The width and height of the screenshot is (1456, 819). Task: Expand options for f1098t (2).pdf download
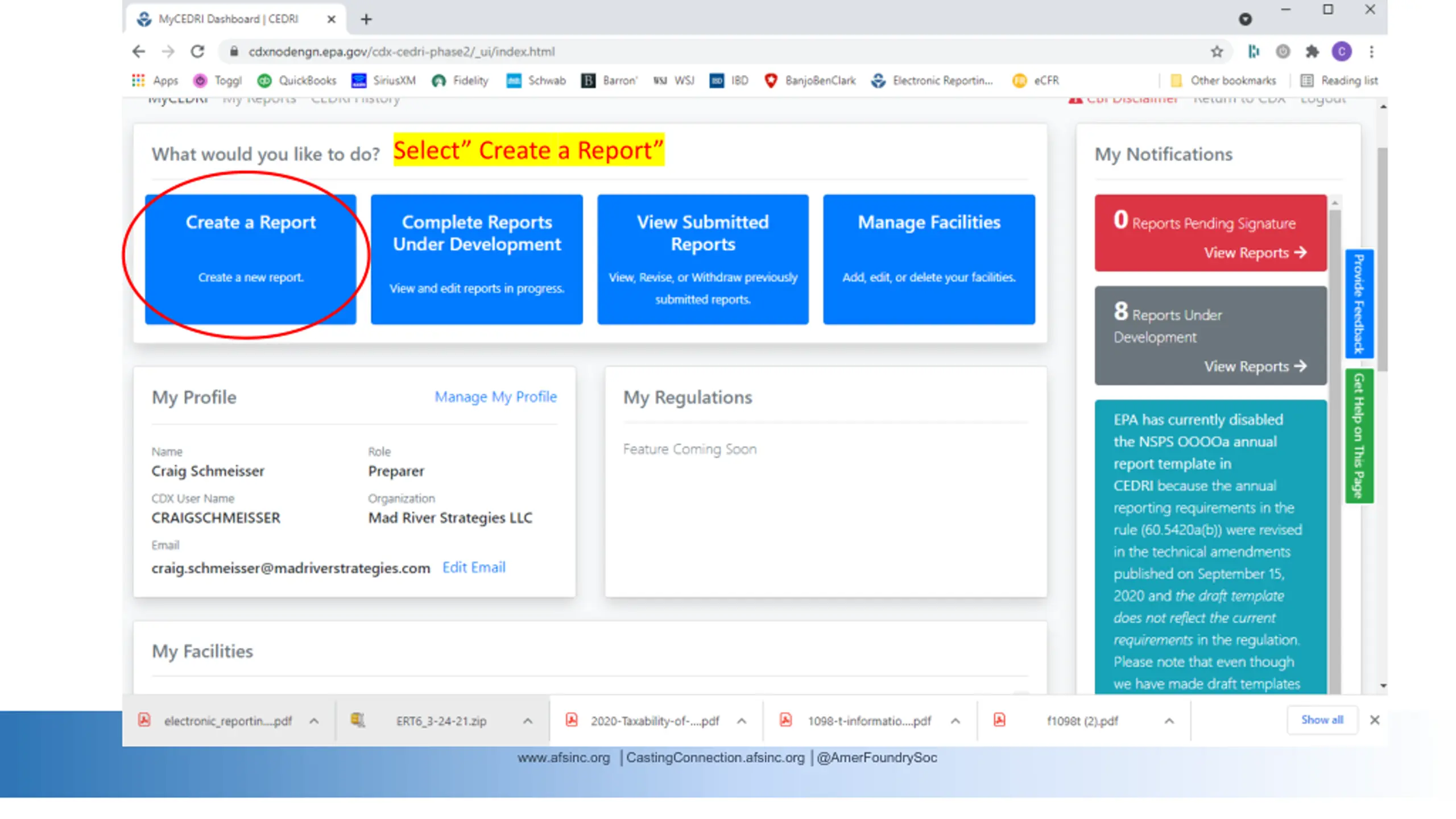point(1169,721)
